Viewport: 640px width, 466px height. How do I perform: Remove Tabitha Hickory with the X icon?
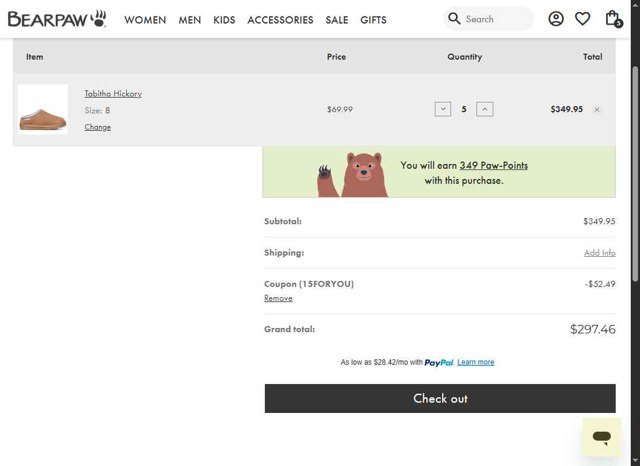(597, 109)
